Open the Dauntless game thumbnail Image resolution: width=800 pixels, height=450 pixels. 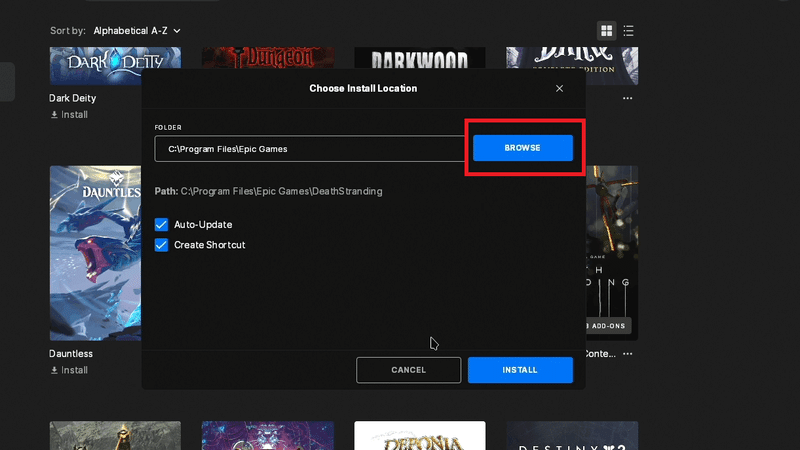point(95,253)
